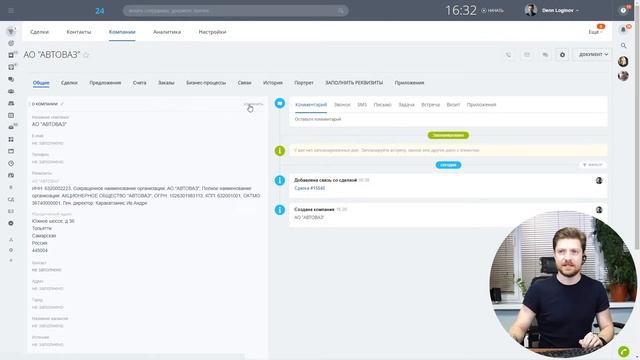The height and width of the screenshot is (360, 640).
Task: Click the magnifier inside the top search field
Action: click(341, 11)
